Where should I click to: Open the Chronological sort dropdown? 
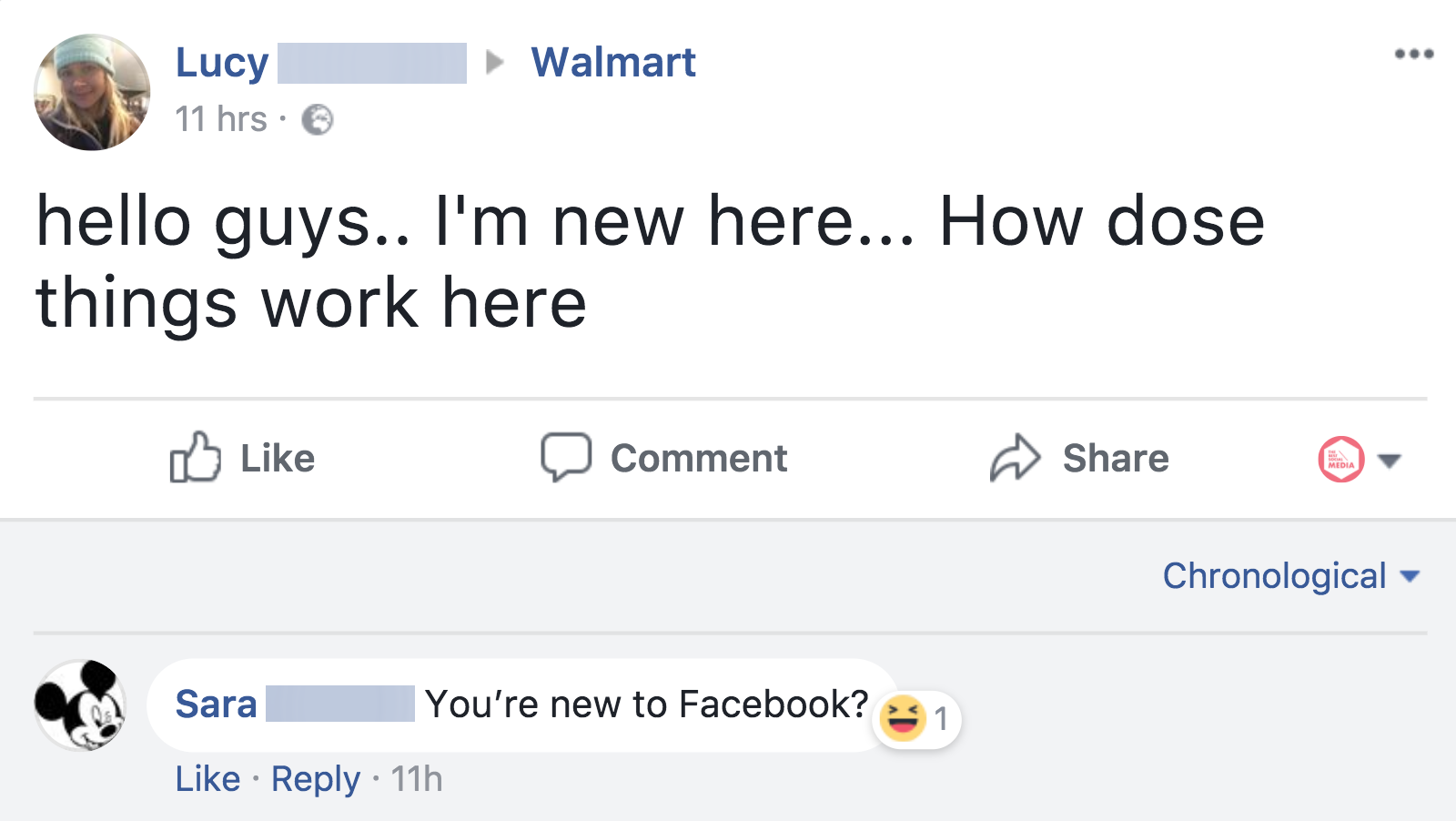pos(1290,576)
